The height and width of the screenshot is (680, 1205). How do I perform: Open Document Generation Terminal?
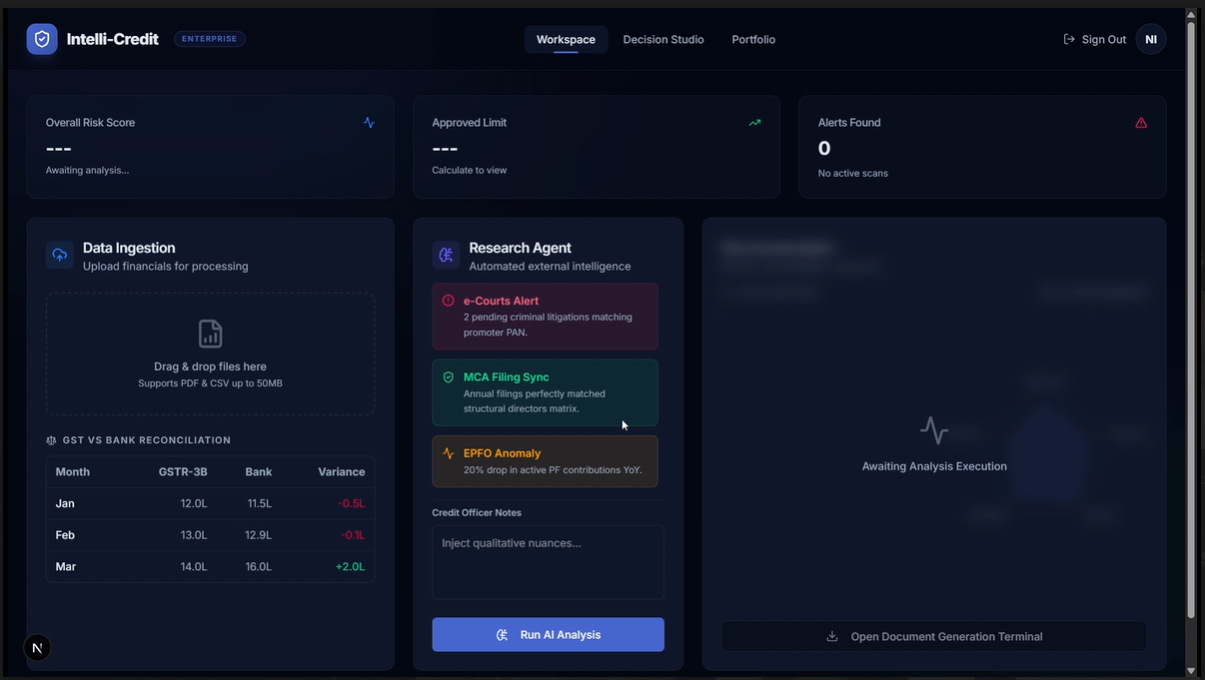click(x=934, y=636)
